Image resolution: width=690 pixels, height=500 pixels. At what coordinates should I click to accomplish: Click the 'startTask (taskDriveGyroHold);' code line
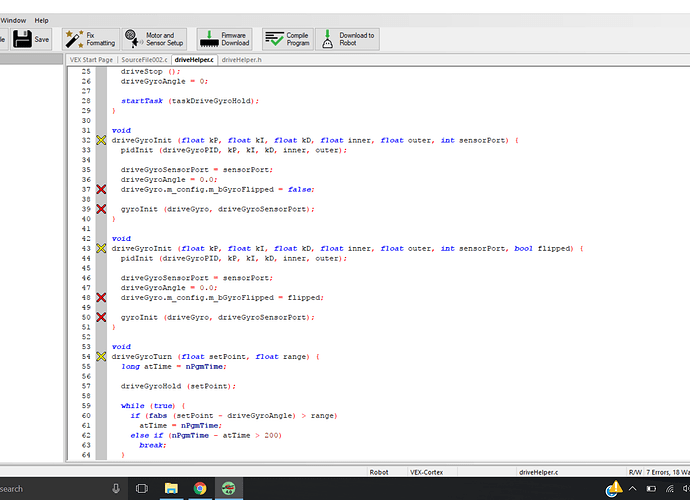(190, 101)
